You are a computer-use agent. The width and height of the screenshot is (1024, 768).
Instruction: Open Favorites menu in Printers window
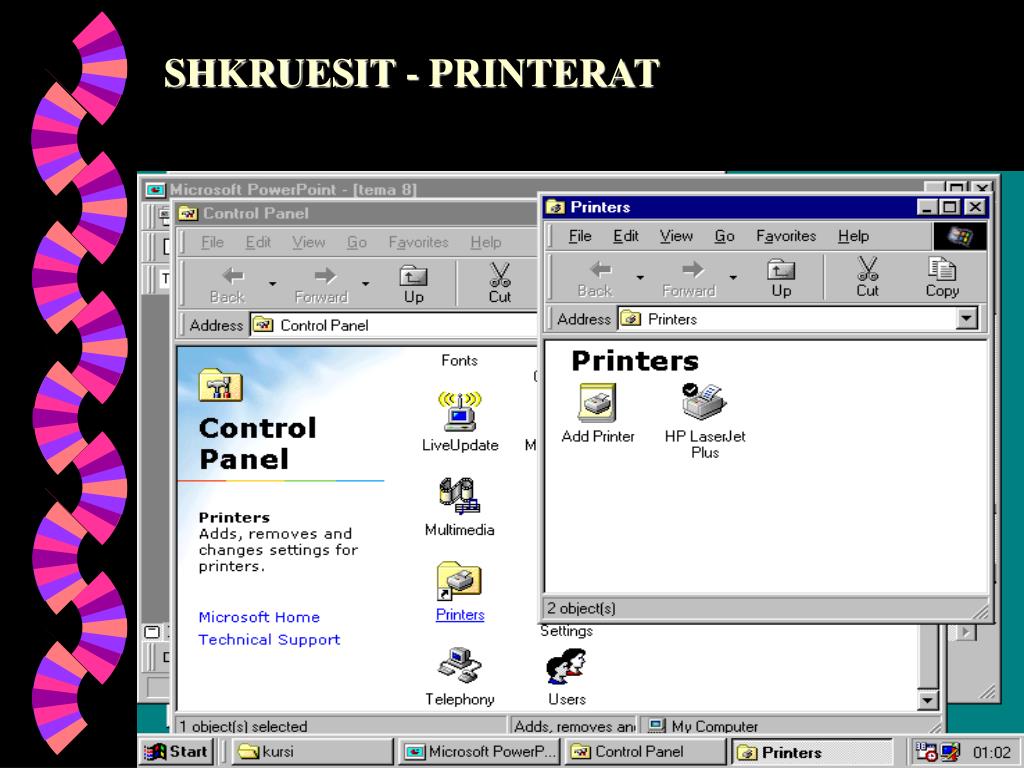click(786, 236)
